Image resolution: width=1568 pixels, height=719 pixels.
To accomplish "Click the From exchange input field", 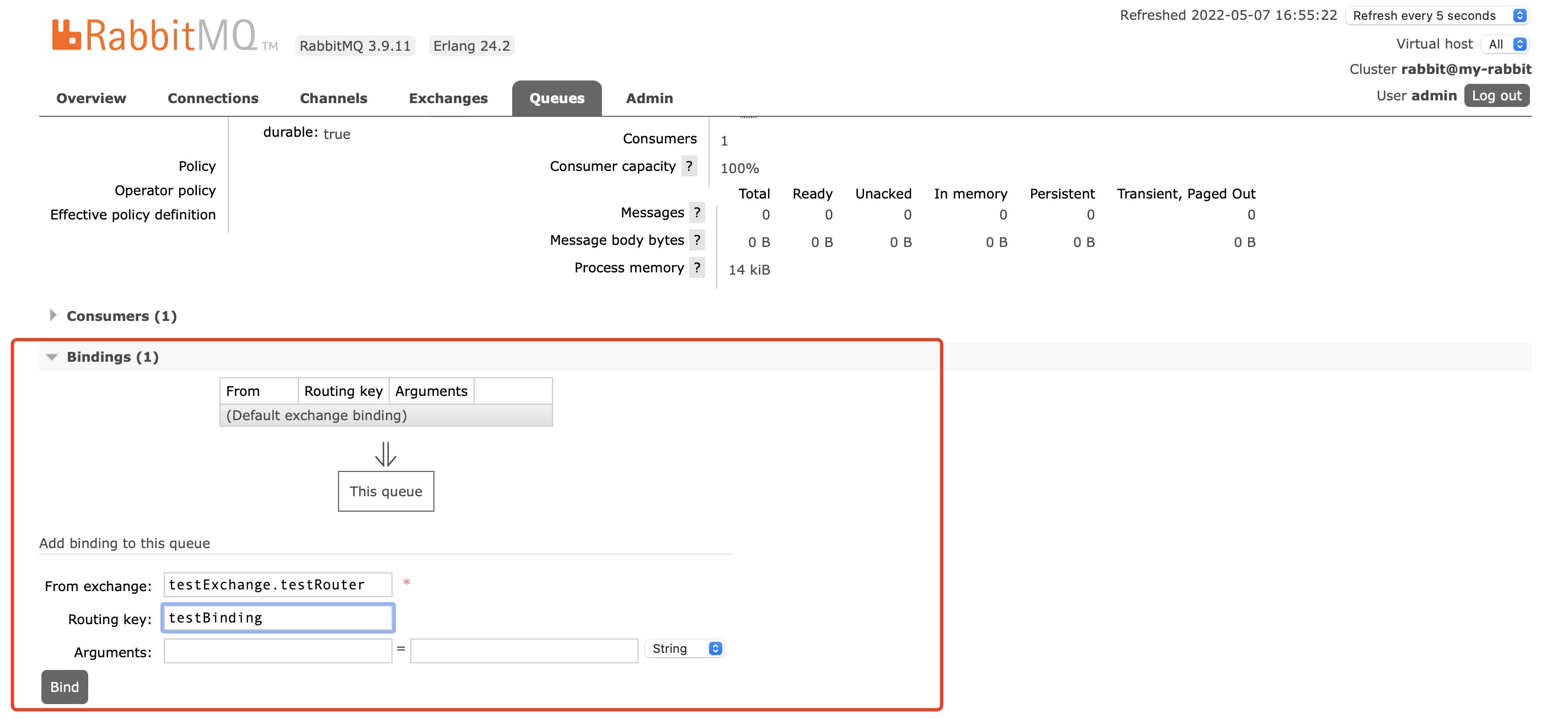I will click(277, 584).
